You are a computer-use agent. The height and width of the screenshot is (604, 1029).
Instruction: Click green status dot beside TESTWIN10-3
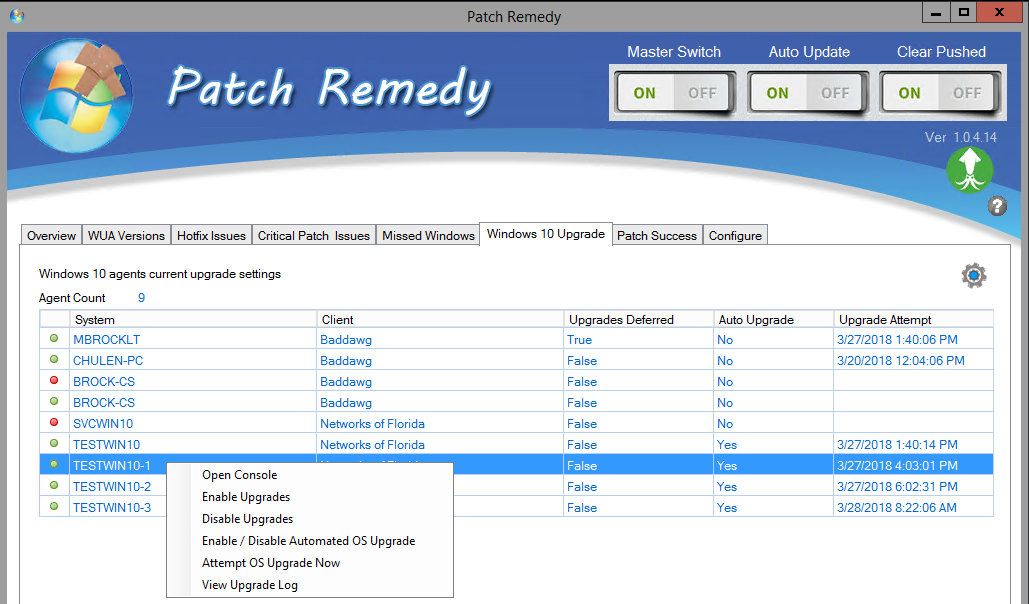(x=54, y=507)
